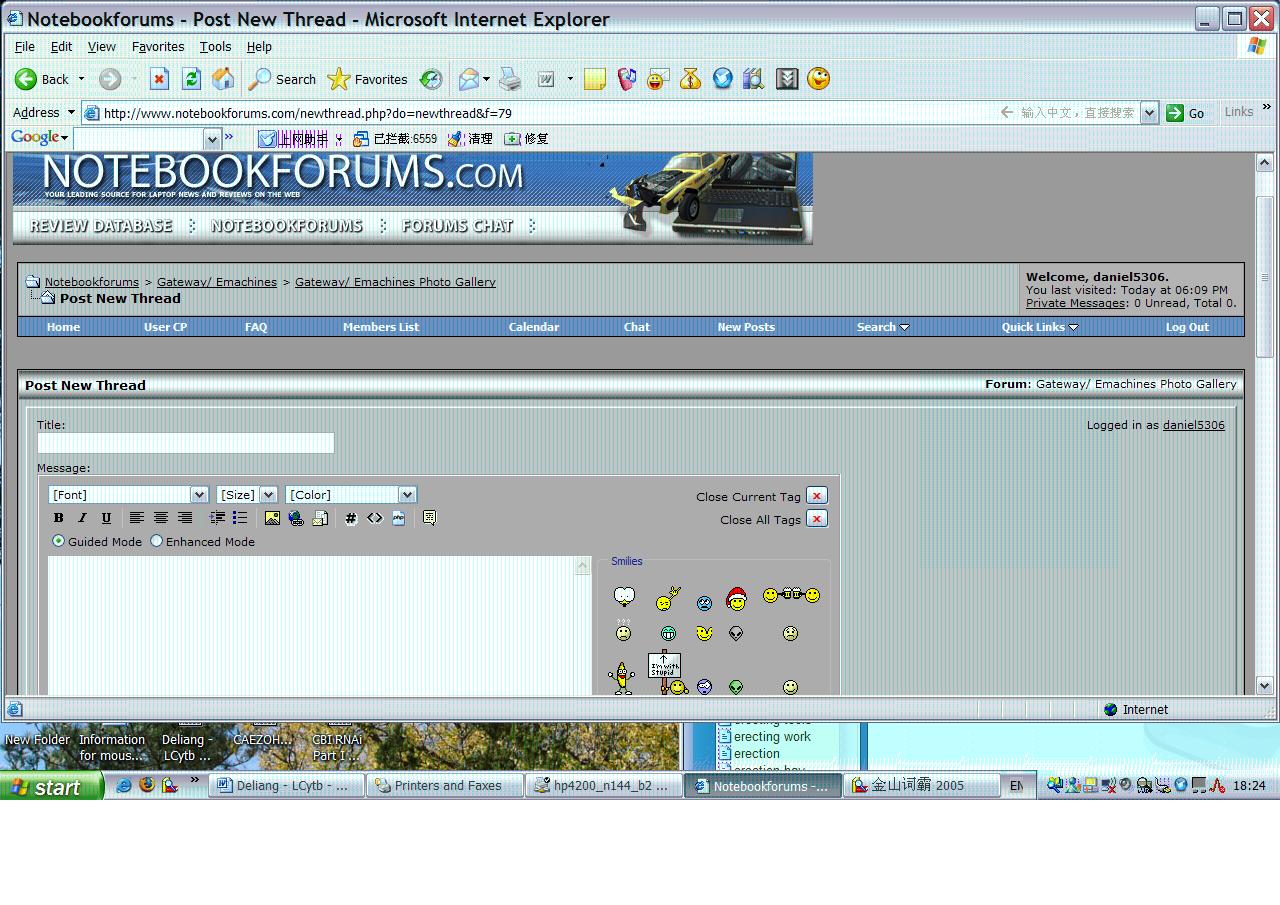
Task: Insert bulleted list in the message
Action: [x=240, y=518]
